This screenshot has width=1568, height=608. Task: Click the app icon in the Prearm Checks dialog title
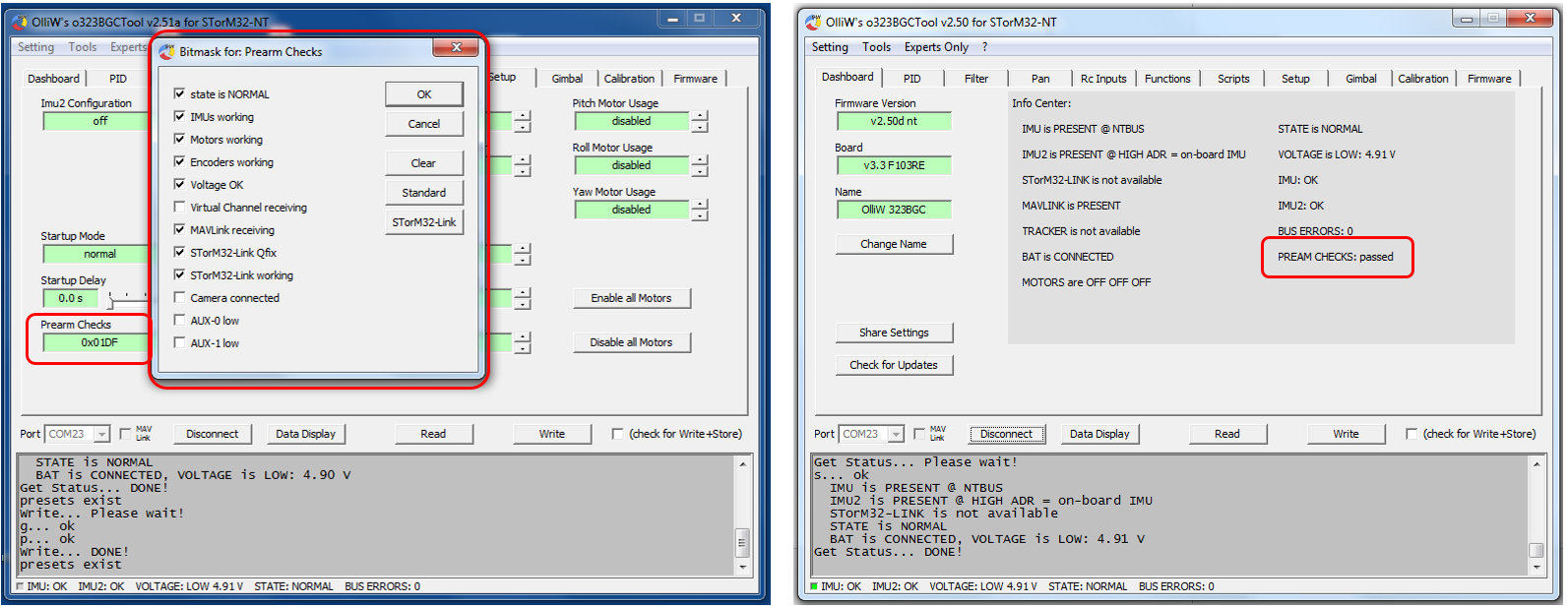click(167, 51)
